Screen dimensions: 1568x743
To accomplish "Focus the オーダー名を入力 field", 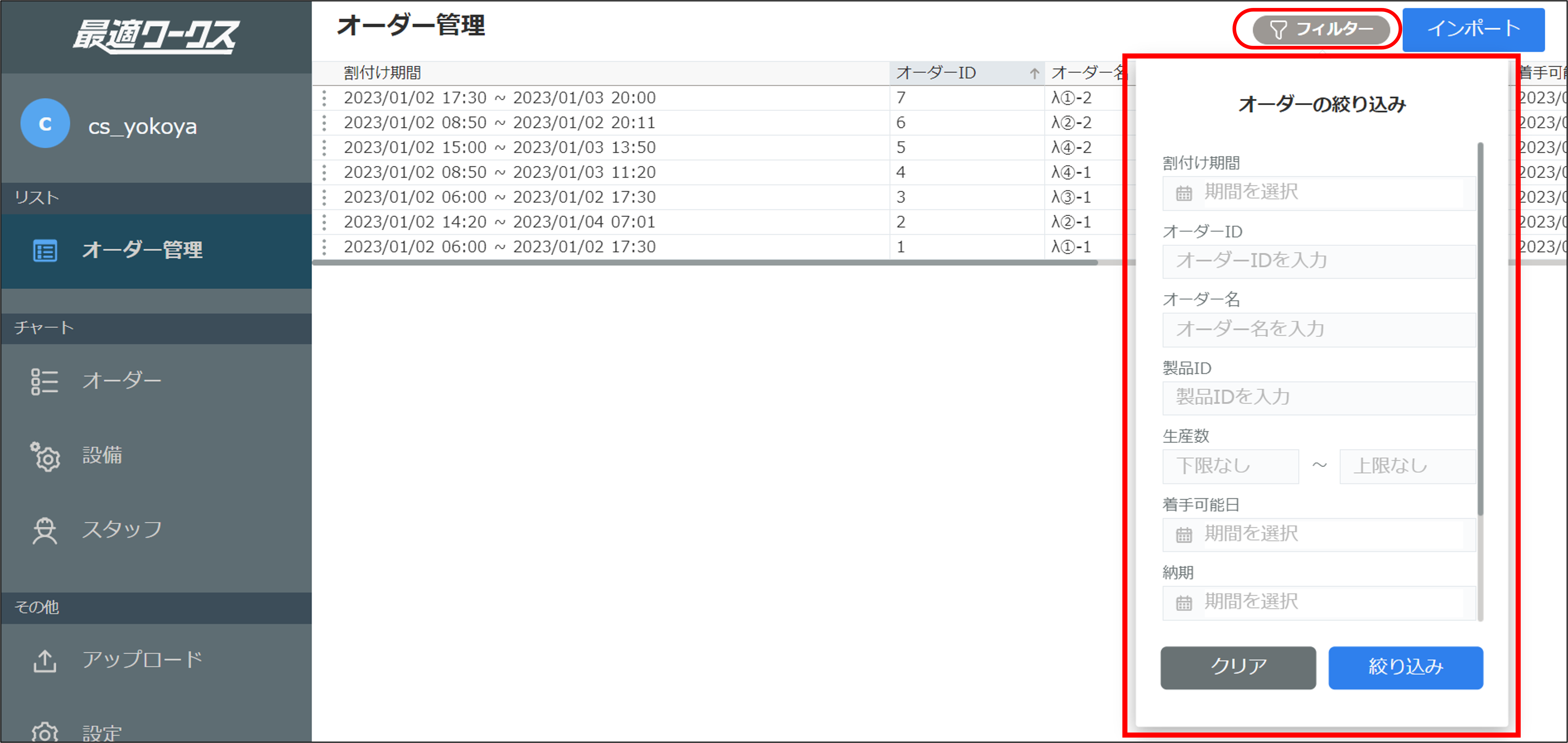I will click(1319, 329).
